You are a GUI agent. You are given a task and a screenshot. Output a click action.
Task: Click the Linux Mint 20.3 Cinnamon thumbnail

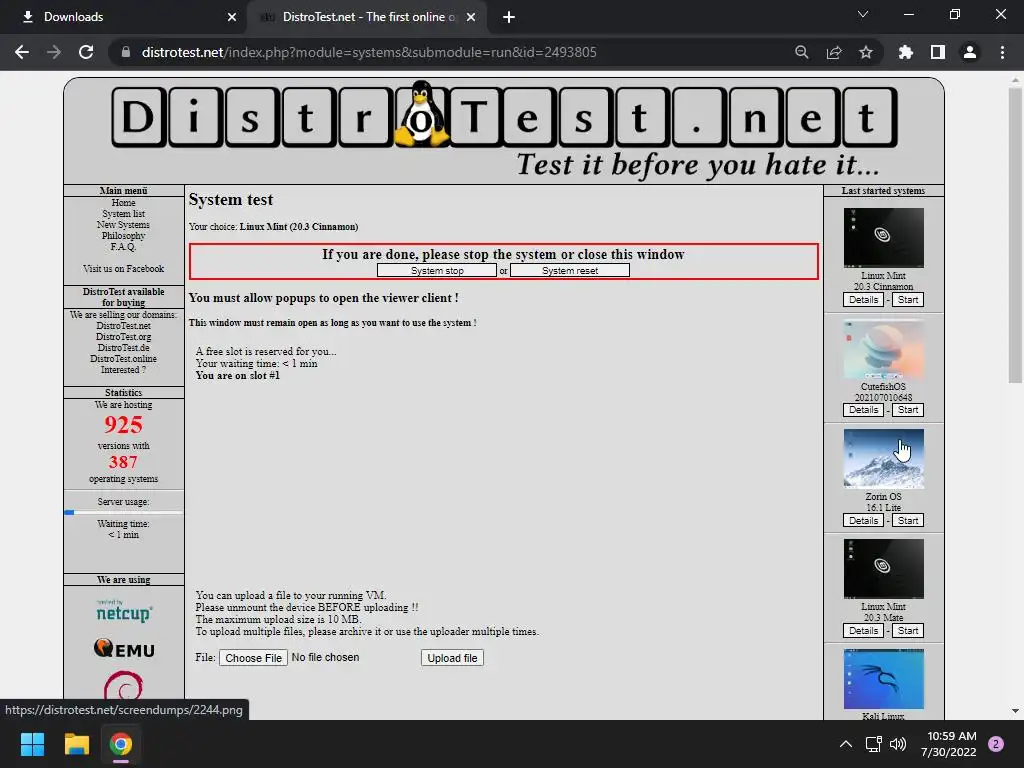tap(884, 238)
